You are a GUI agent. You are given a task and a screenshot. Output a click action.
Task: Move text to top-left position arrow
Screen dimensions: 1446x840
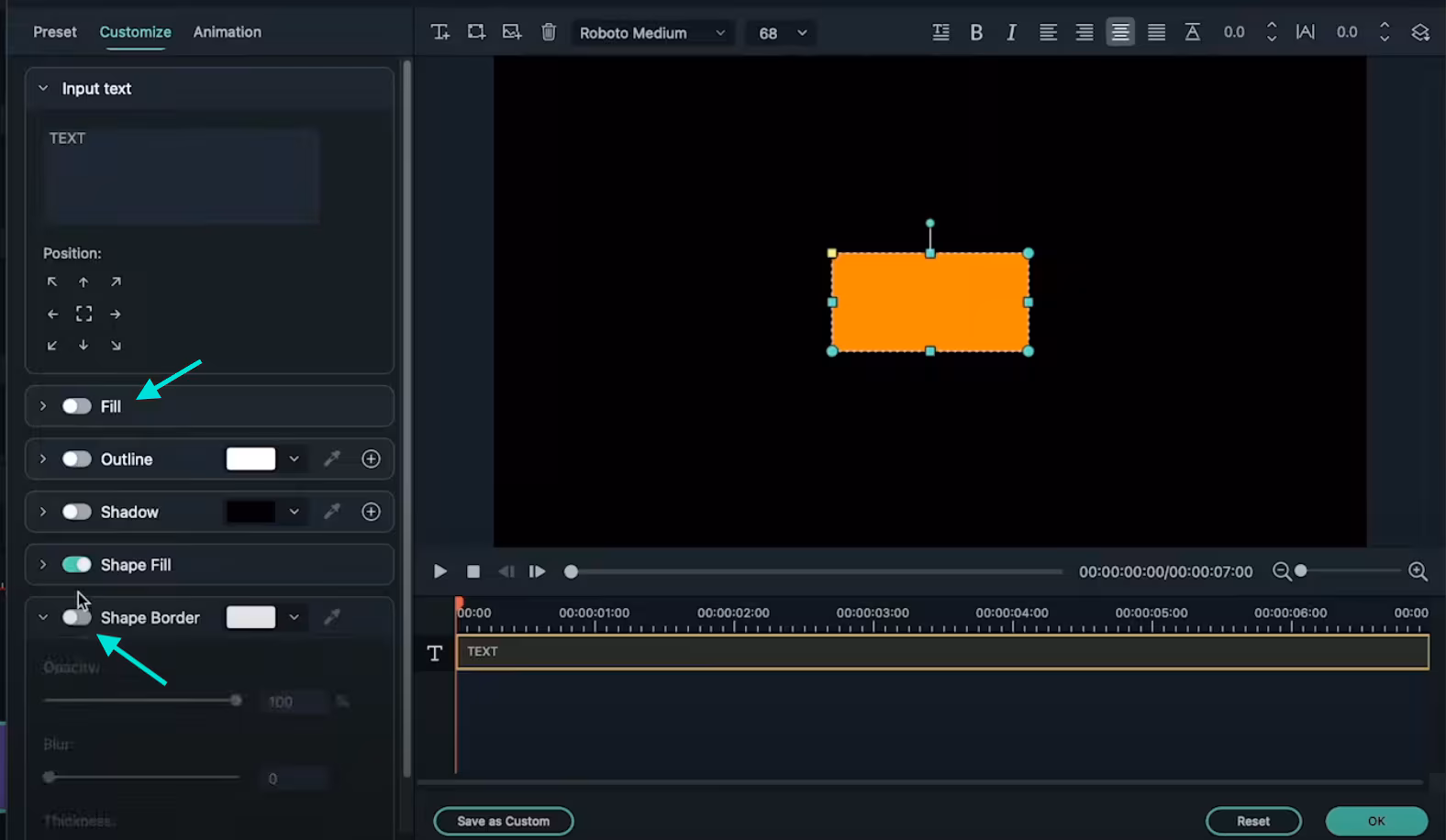(52, 282)
